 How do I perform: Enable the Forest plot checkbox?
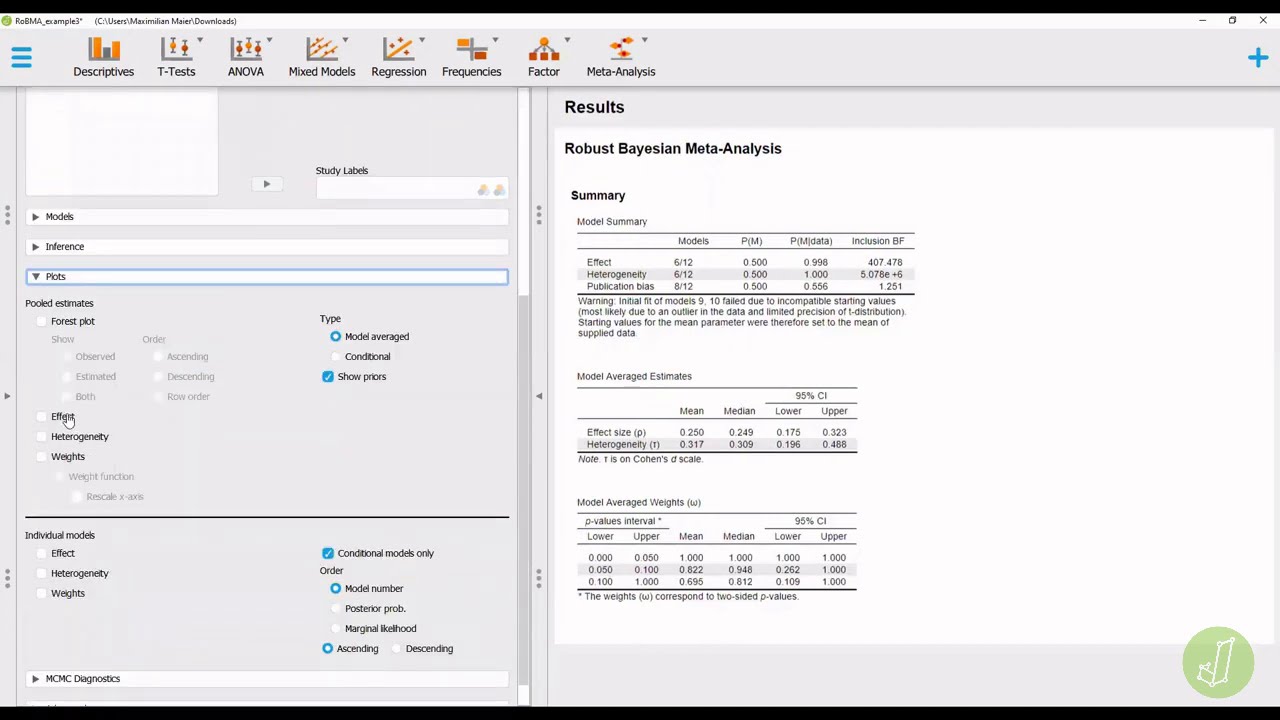pyautogui.click(x=41, y=321)
